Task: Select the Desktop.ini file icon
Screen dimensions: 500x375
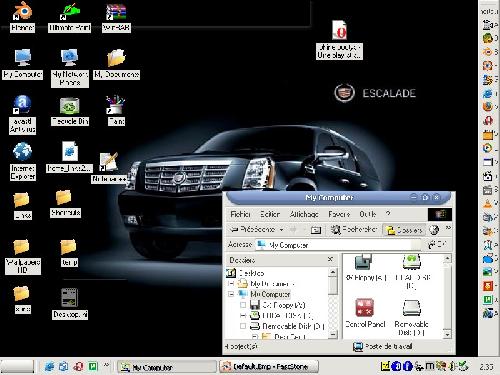Action: pyautogui.click(x=70, y=303)
